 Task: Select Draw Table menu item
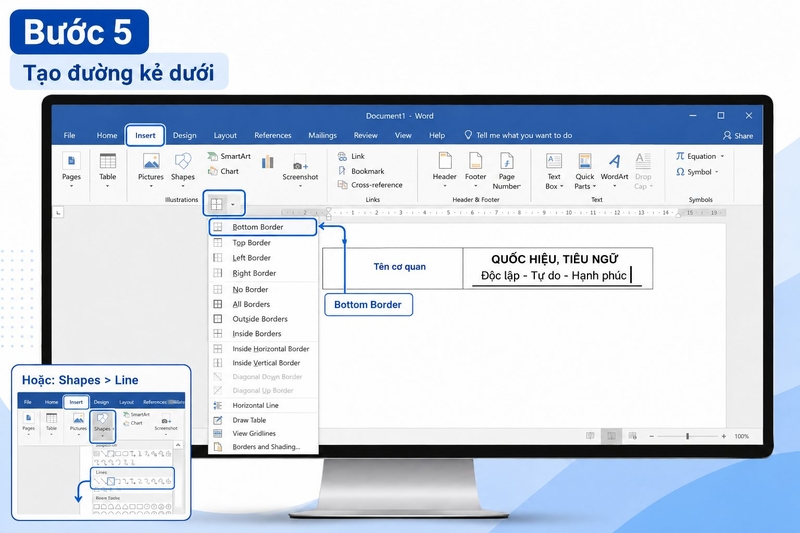[x=263, y=420]
